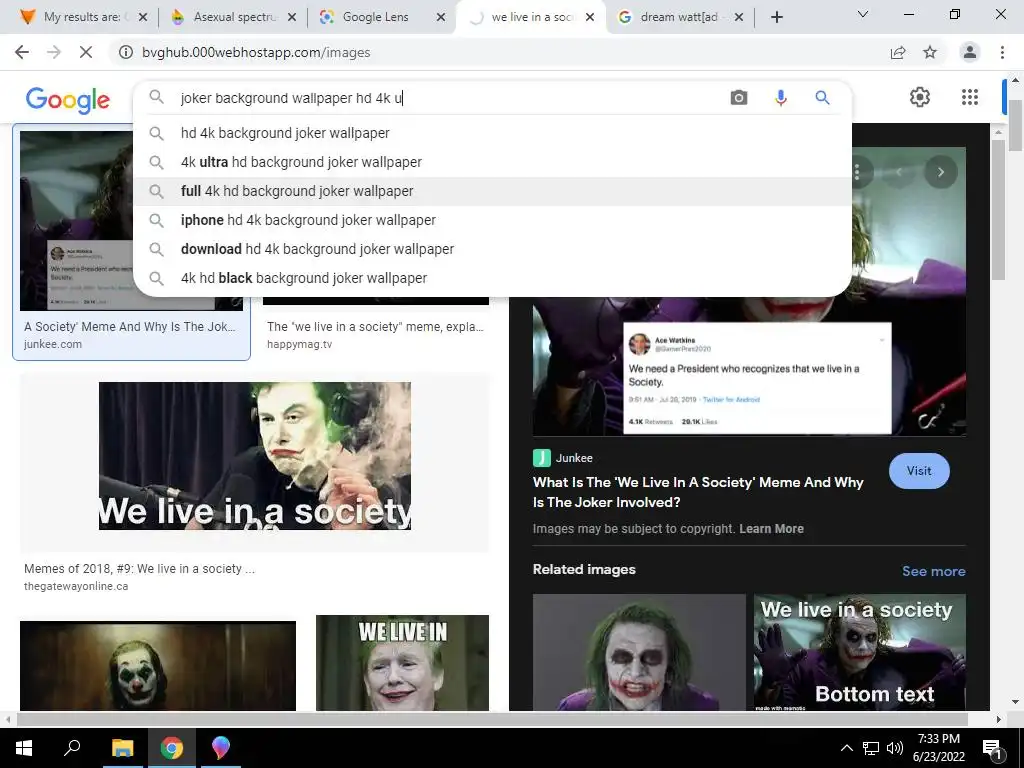Image resolution: width=1024 pixels, height=768 pixels.
Task: Open Windows Start menu
Action: pyautogui.click(x=24, y=748)
